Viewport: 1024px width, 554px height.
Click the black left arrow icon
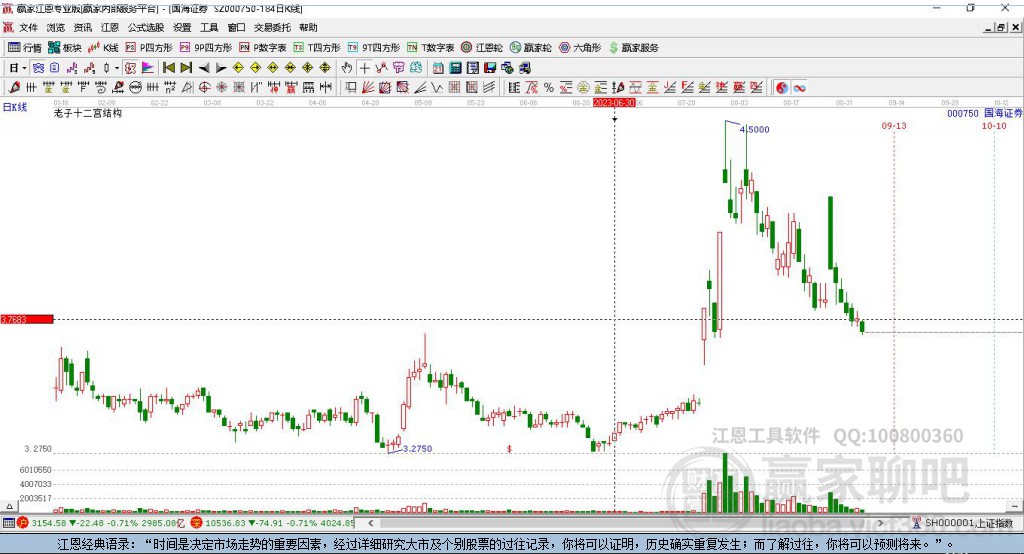tap(204, 68)
